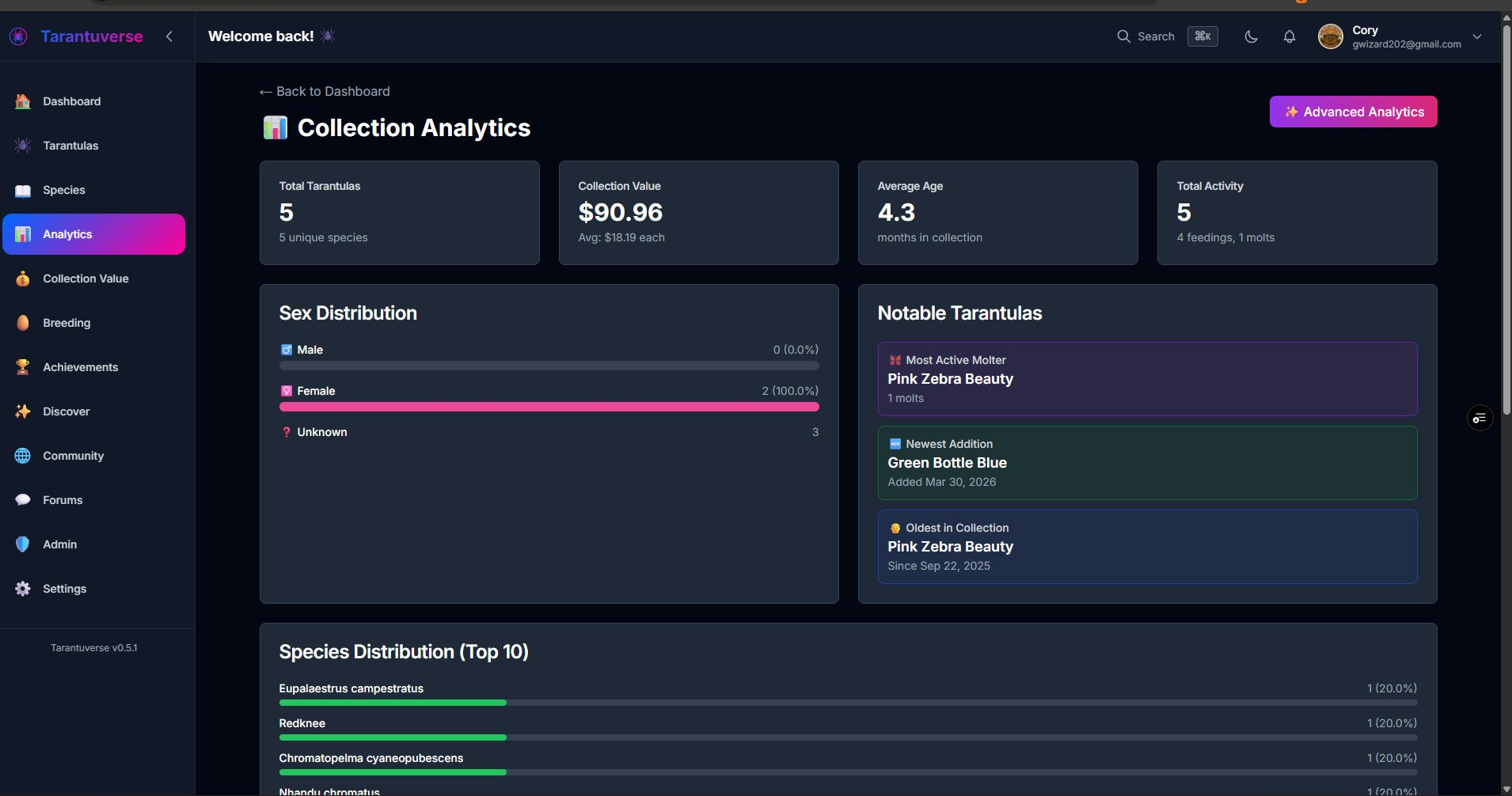Click Cory's profile avatar
The image size is (1512, 796).
pos(1331,36)
